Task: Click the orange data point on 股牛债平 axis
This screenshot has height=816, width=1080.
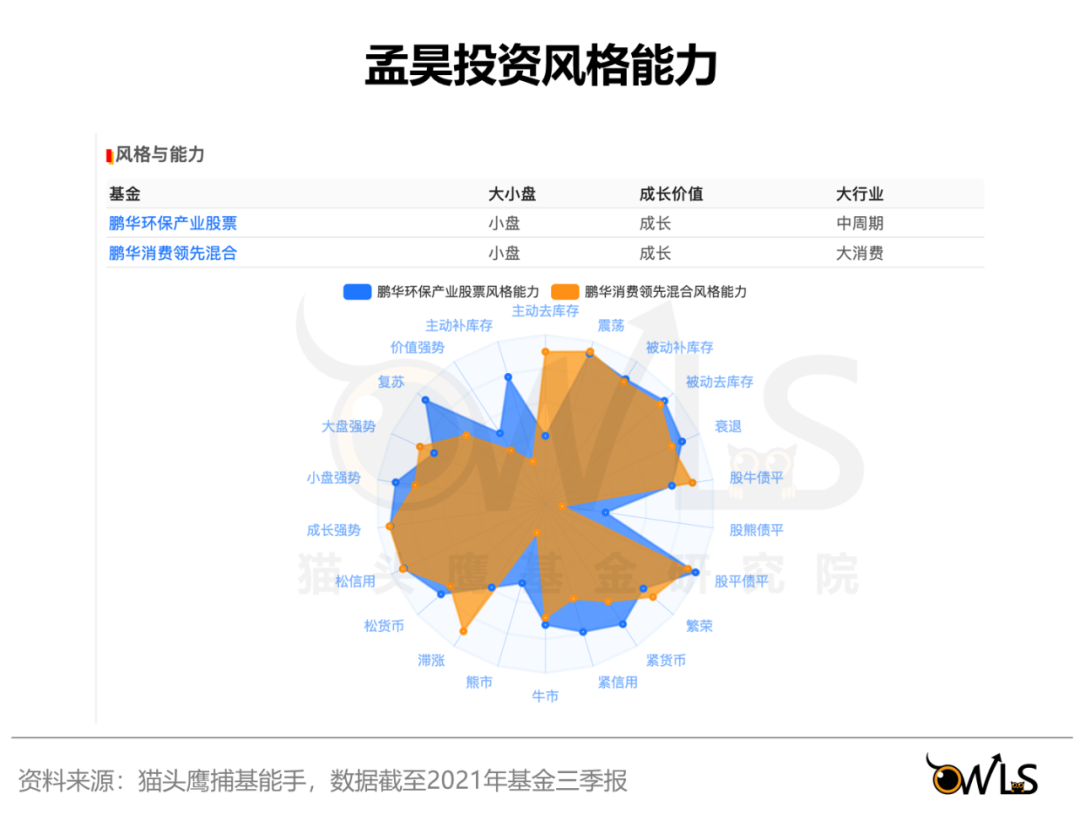Action: click(693, 483)
